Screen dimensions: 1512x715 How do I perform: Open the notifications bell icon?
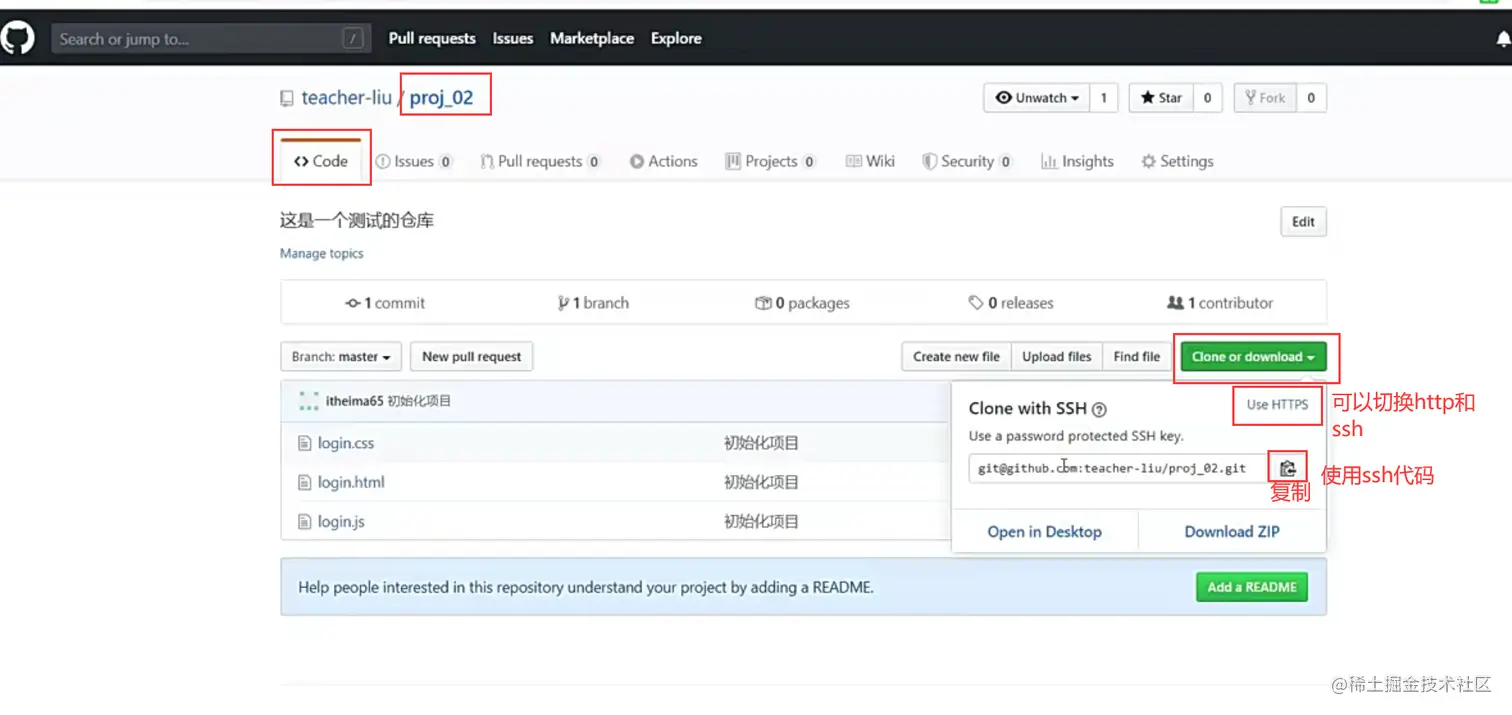click(x=1503, y=39)
